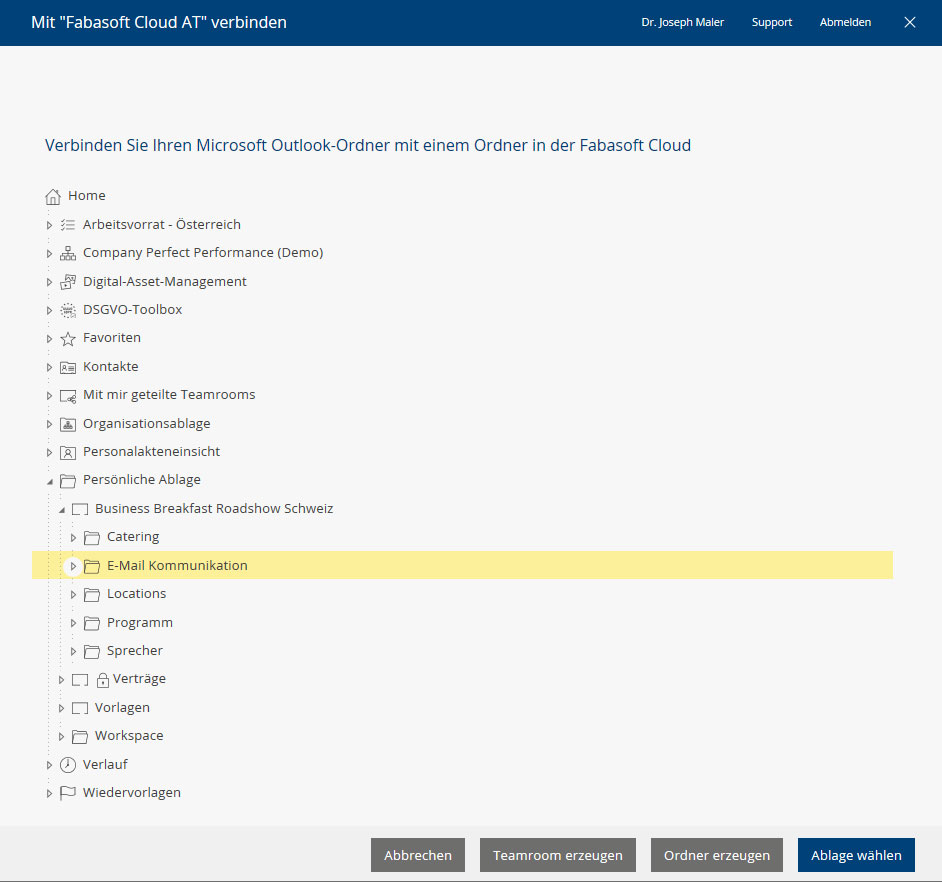Expand the Arbeitsvorrat - Österreich node
The height and width of the screenshot is (882, 942).
[x=49, y=225]
